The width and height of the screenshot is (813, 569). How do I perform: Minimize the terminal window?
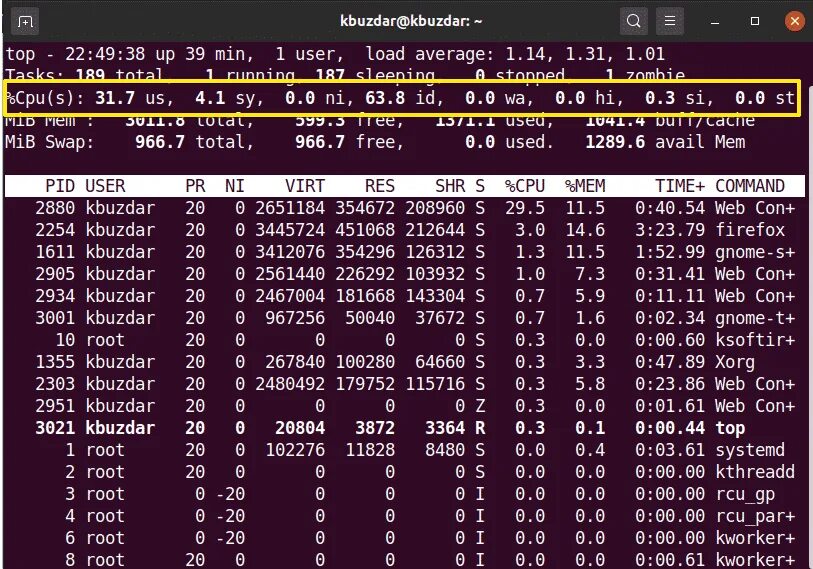[x=715, y=22]
